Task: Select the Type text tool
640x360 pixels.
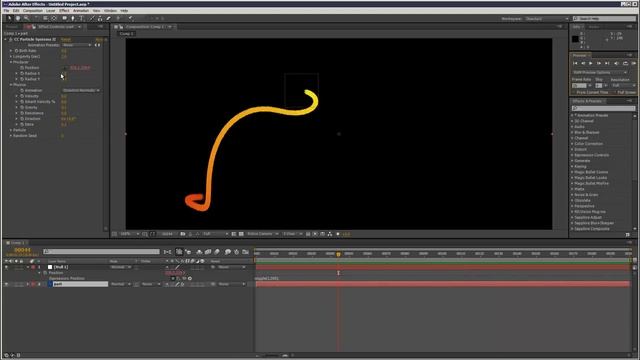Action: tap(81, 18)
